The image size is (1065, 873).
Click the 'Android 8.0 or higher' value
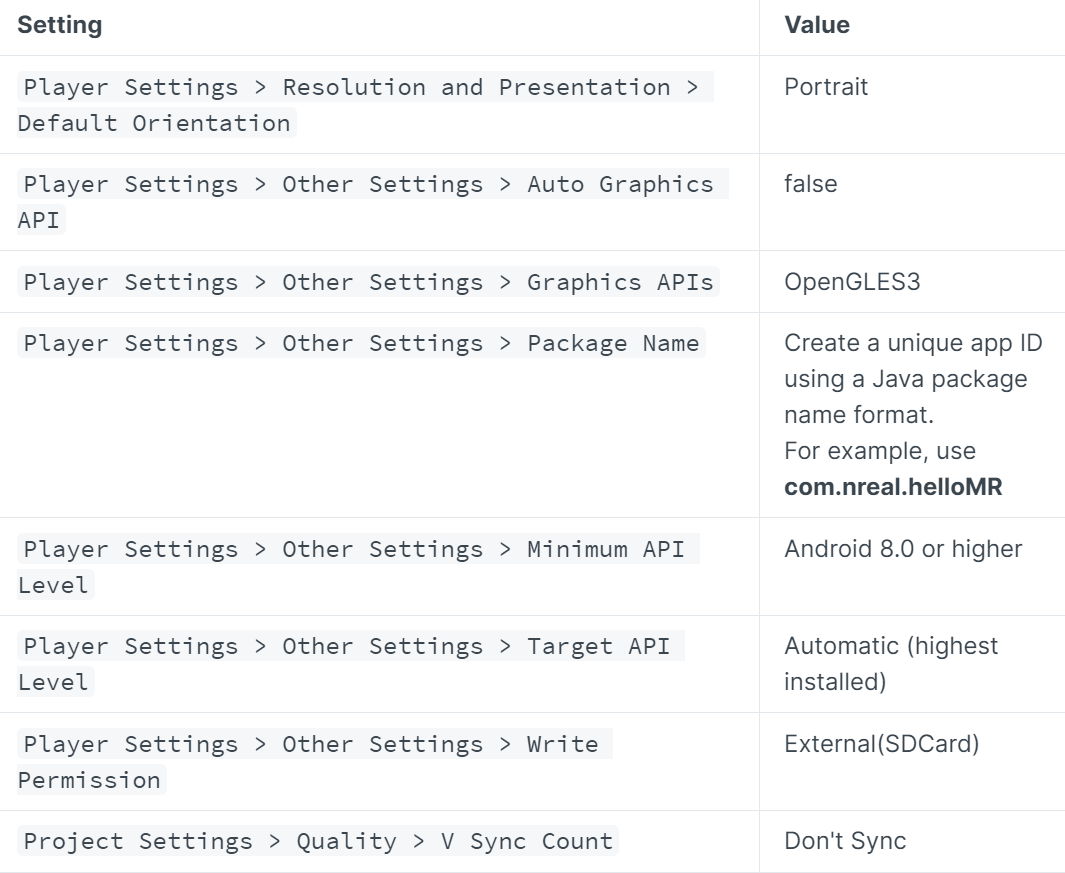click(903, 549)
